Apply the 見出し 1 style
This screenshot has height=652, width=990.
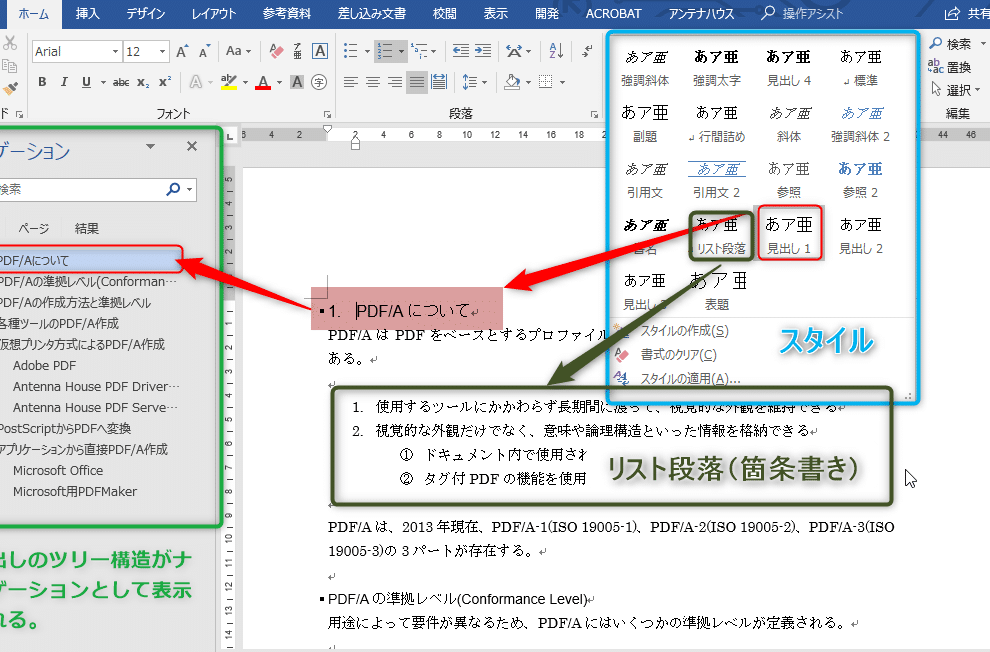coord(789,234)
